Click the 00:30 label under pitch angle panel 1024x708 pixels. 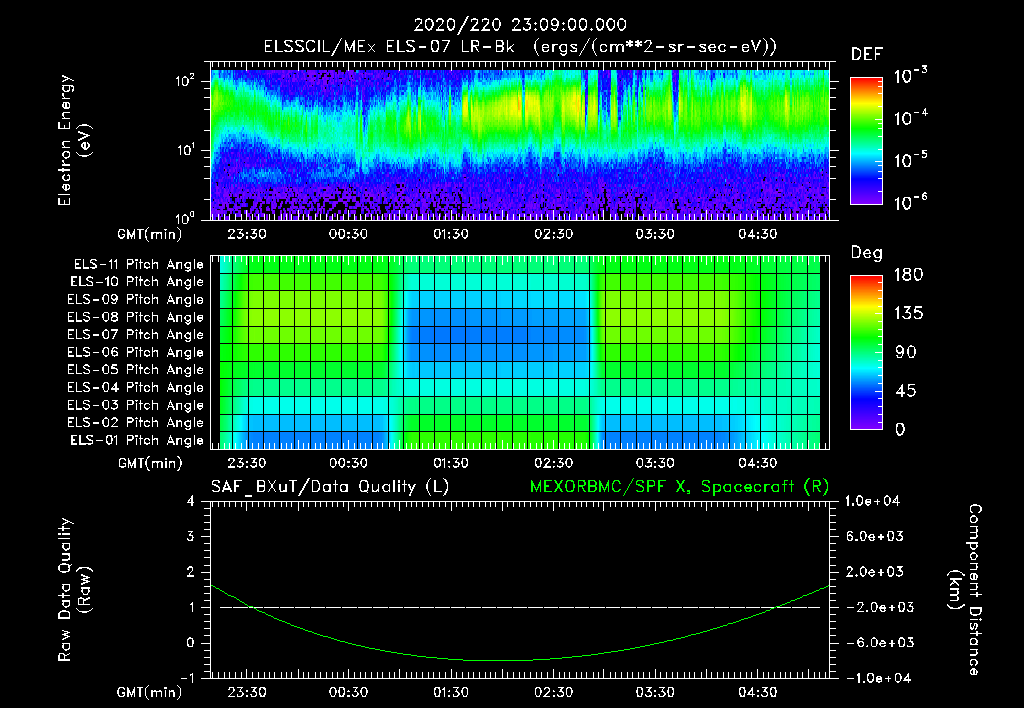pos(349,464)
